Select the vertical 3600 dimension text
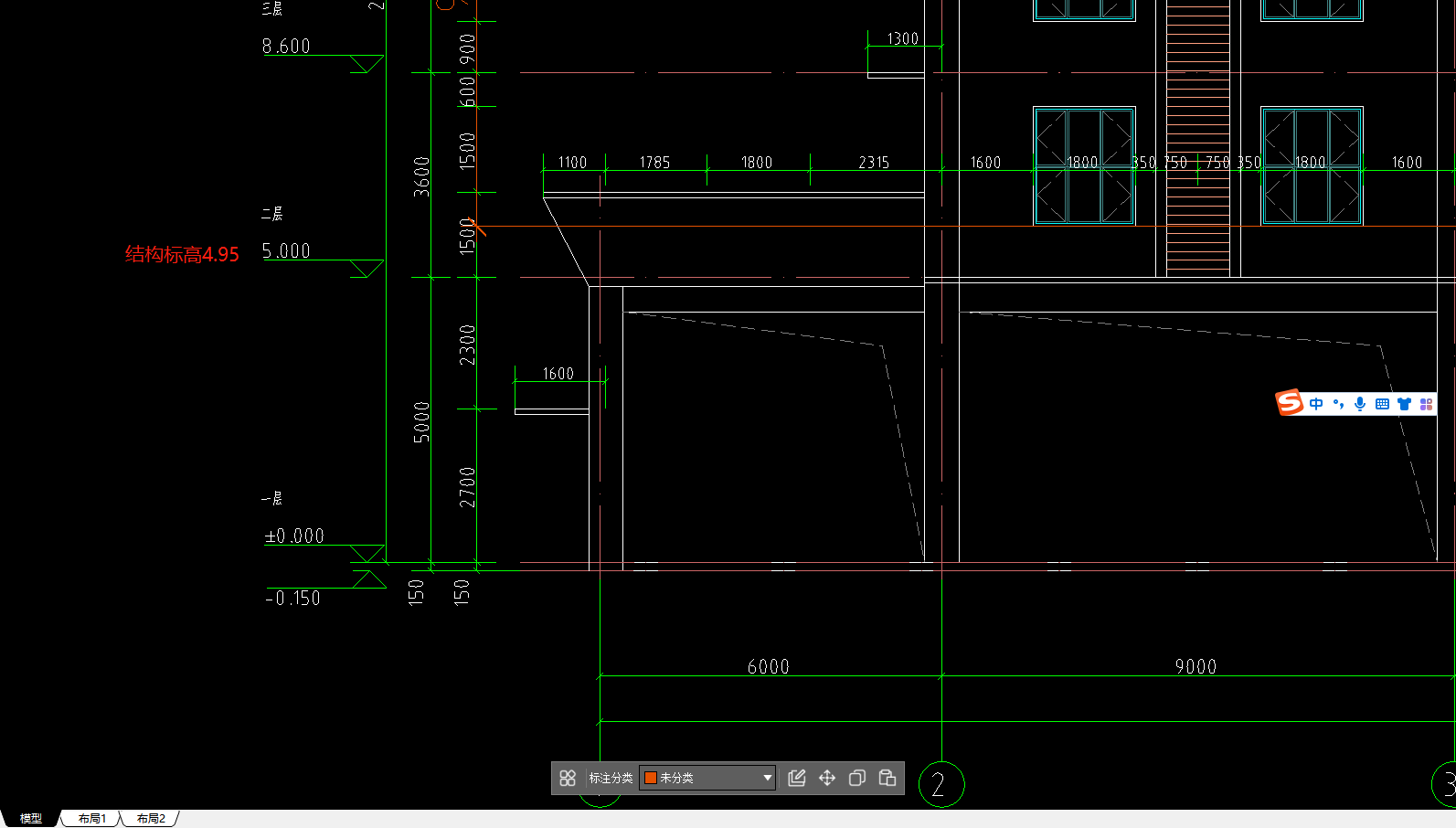This screenshot has width=1456, height=828. pyautogui.click(x=421, y=176)
